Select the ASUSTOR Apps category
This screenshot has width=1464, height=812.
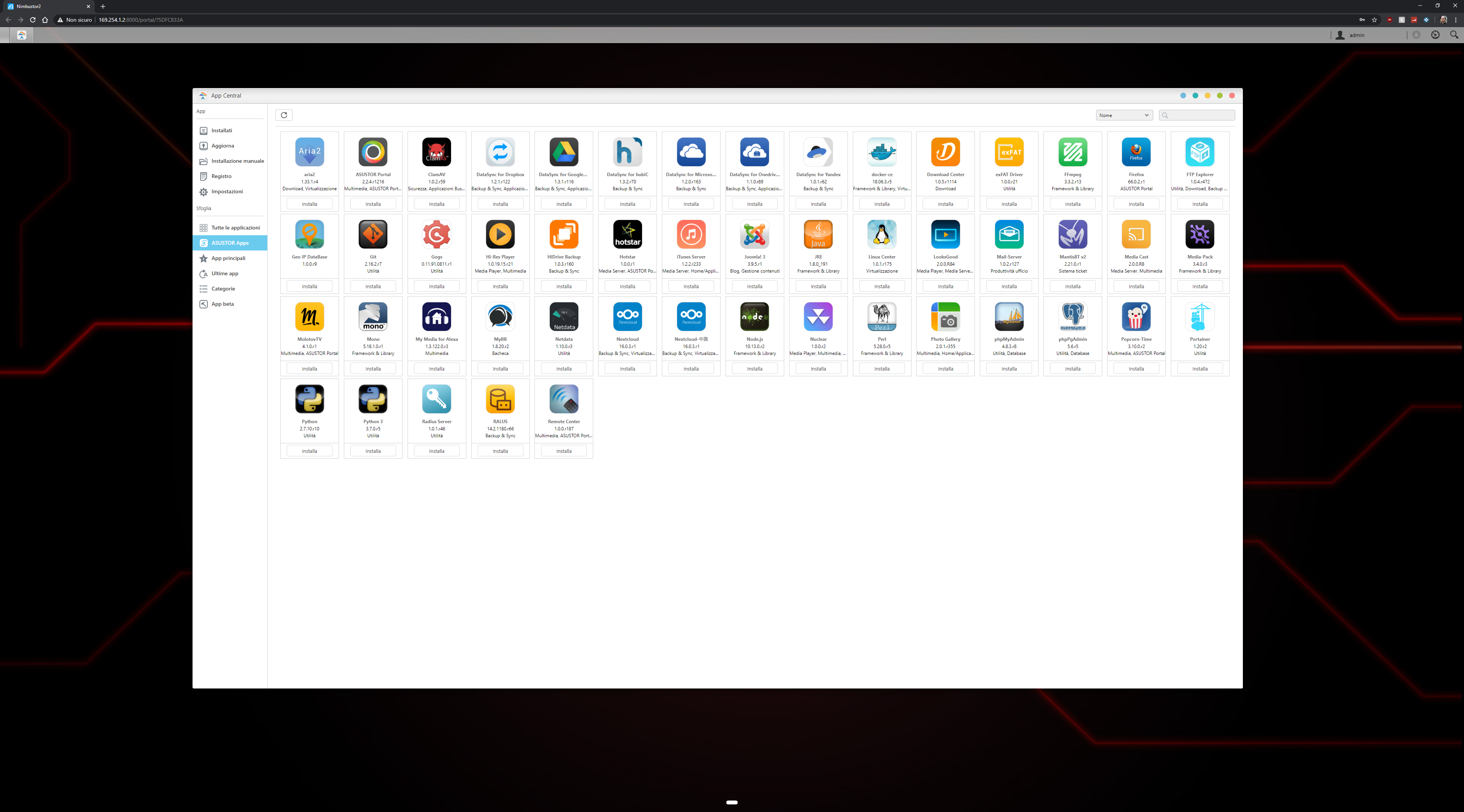(x=230, y=243)
